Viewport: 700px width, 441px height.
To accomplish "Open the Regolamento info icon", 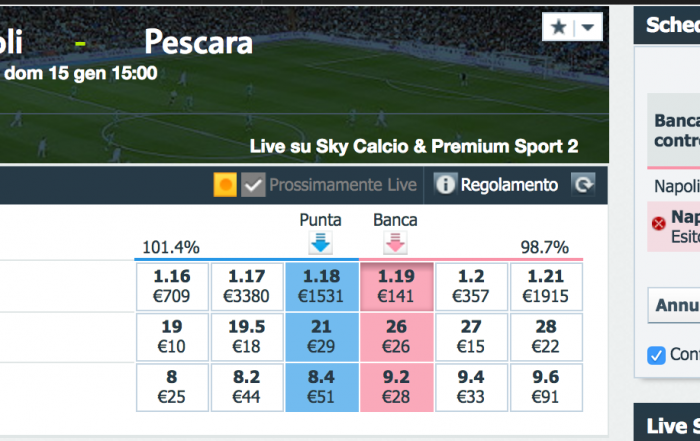I will pos(445,184).
